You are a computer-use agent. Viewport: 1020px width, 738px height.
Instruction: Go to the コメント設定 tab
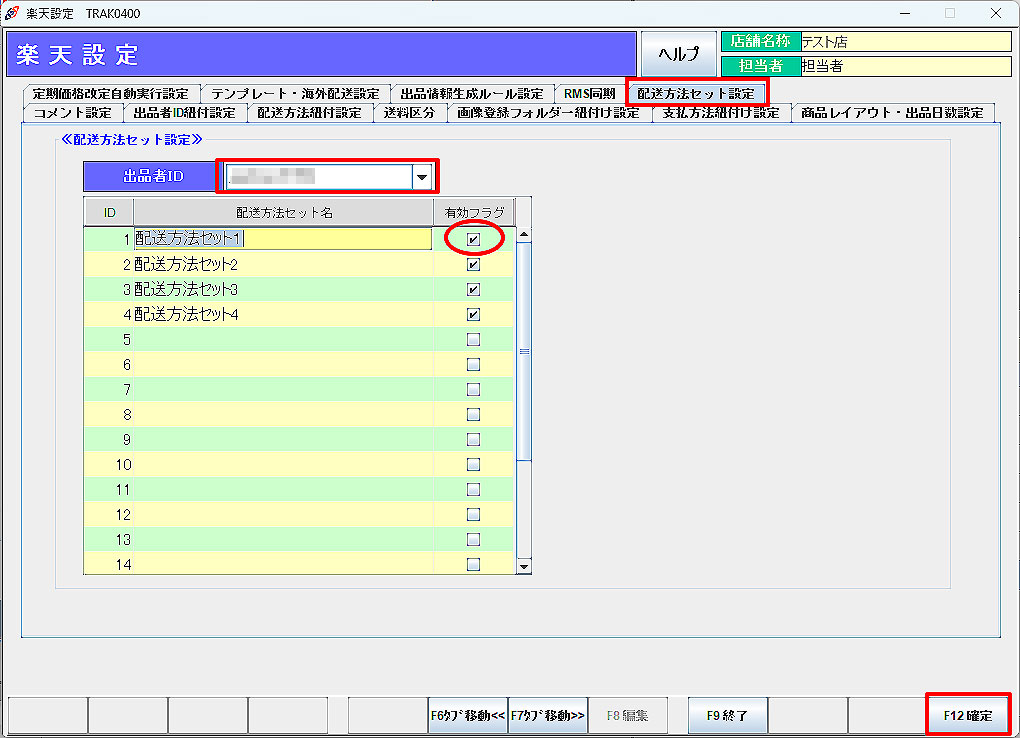click(72, 113)
